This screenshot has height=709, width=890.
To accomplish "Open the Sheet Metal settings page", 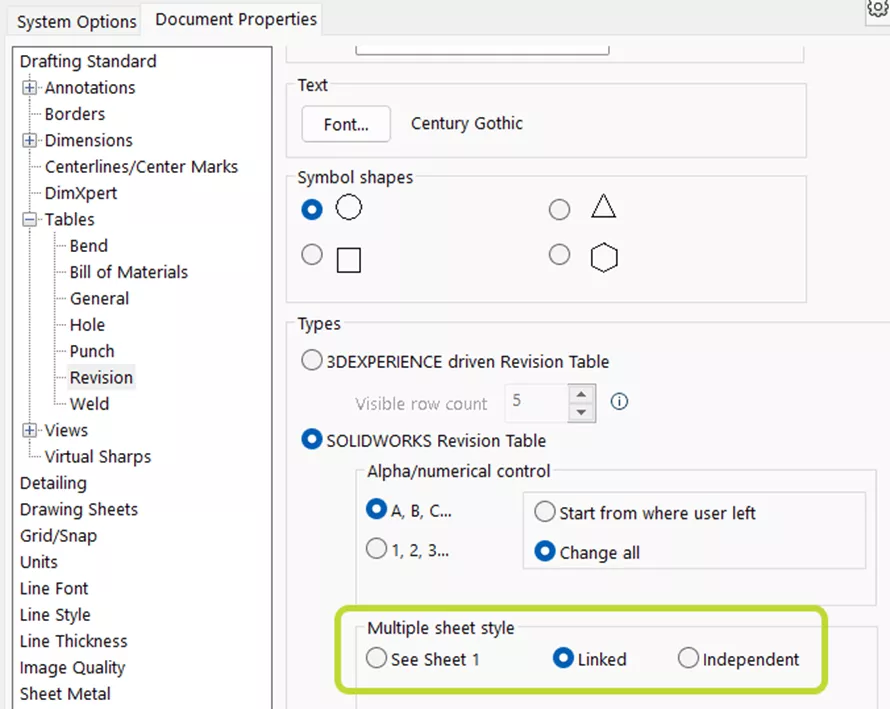I will 64,693.
